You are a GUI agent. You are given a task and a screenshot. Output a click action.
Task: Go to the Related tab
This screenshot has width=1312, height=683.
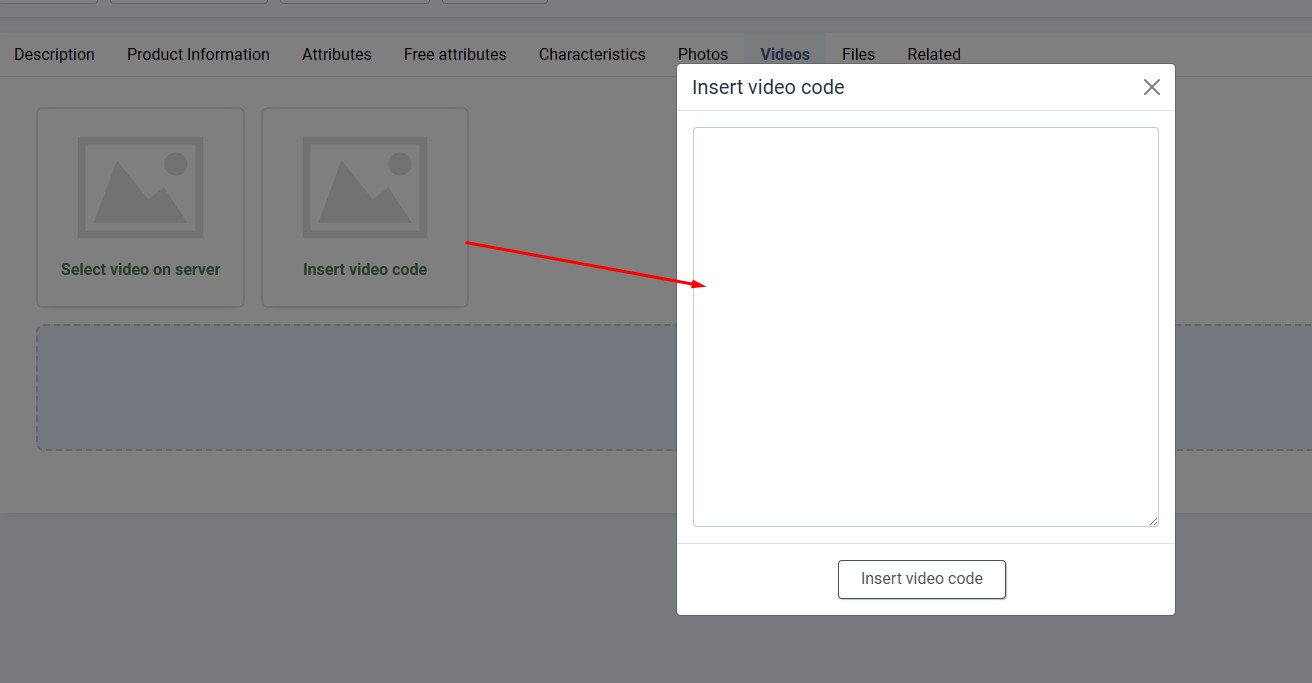934,54
